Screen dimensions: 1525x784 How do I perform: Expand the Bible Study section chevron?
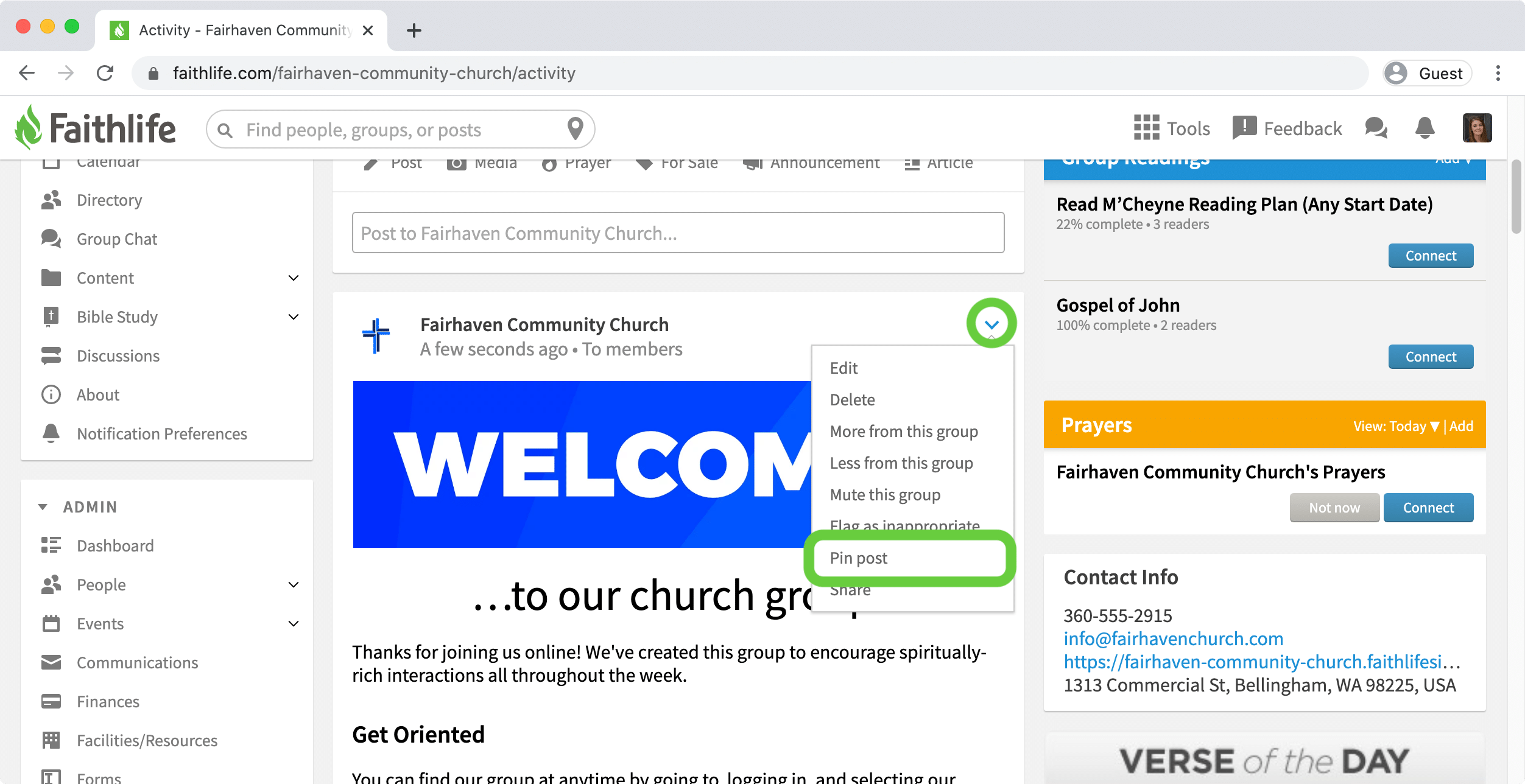click(294, 317)
